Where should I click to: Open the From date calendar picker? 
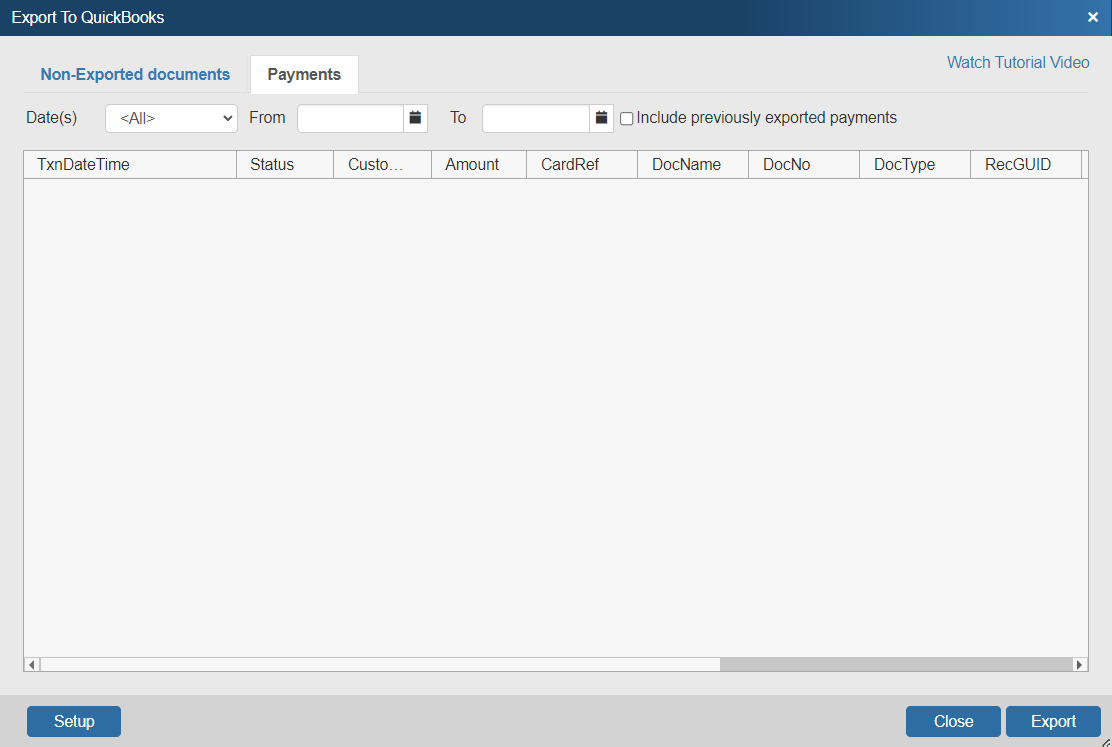point(415,118)
